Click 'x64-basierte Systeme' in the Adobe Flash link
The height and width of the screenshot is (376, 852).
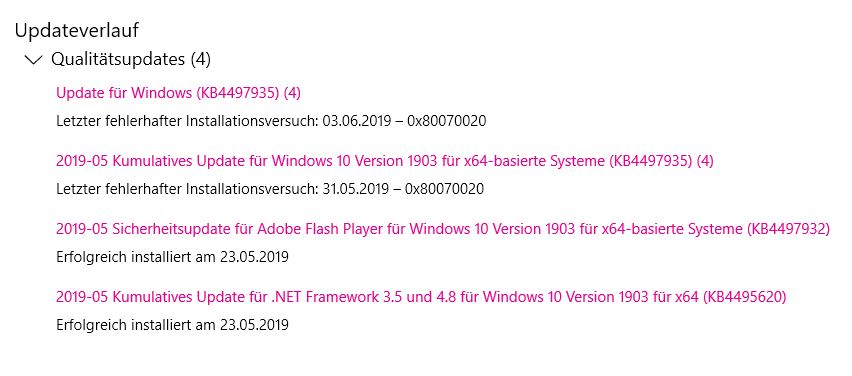pyautogui.click(x=672, y=229)
